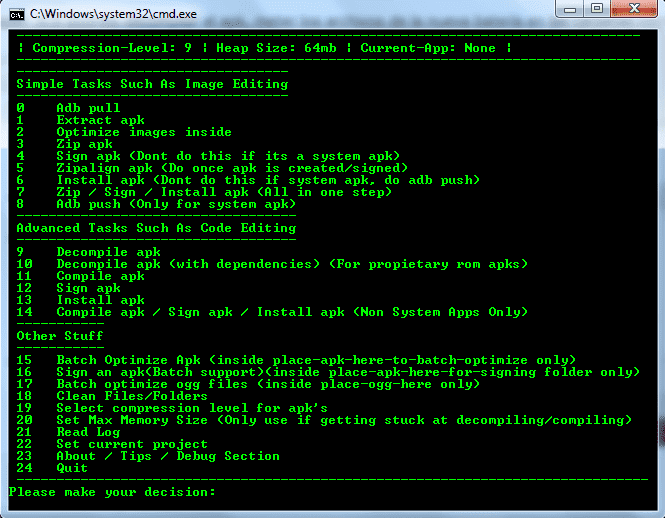Click the '15 Batch Optimize Apk' line
665x518 pixels.
296,360
